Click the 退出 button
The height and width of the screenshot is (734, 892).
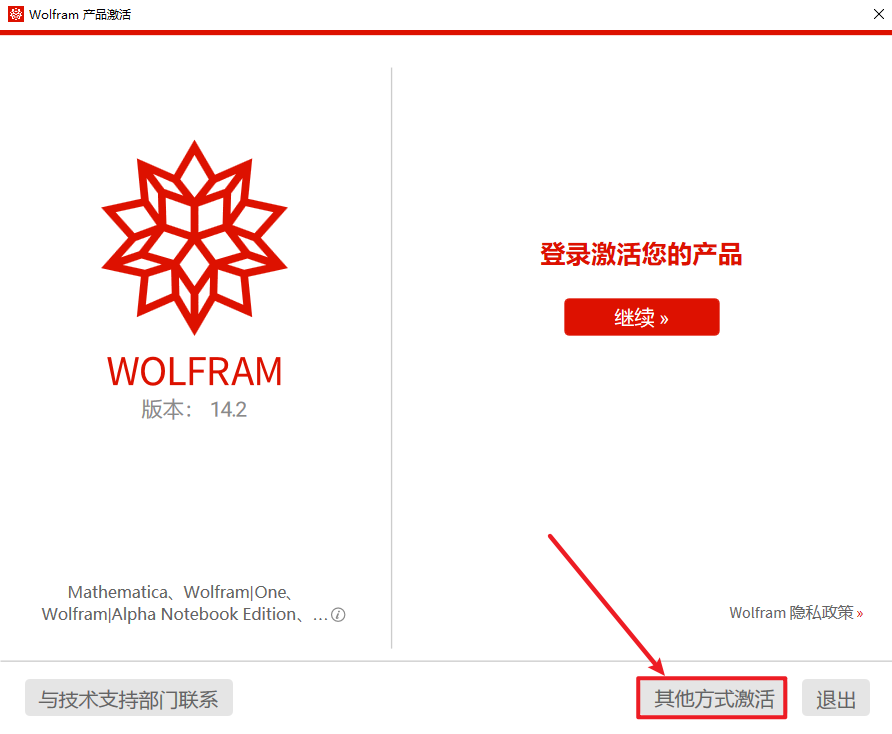tap(836, 698)
